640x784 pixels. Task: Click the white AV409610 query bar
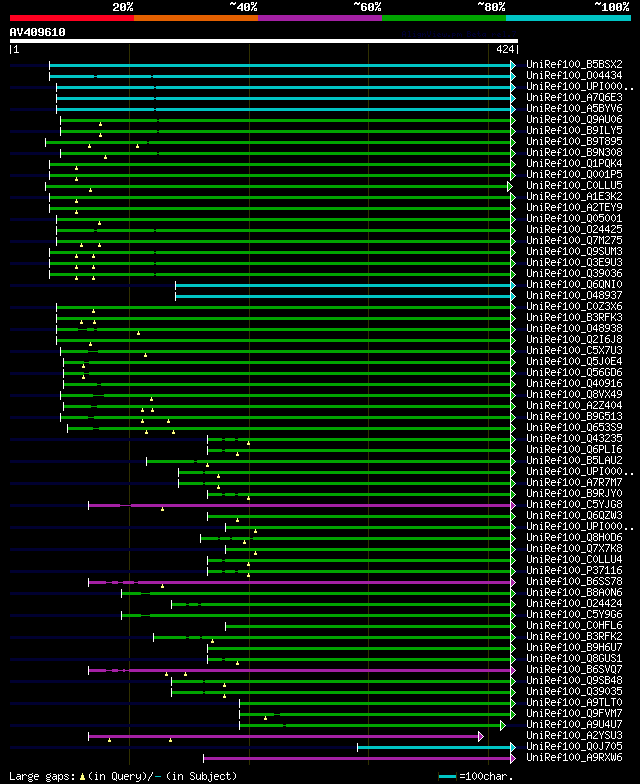click(x=264, y=41)
